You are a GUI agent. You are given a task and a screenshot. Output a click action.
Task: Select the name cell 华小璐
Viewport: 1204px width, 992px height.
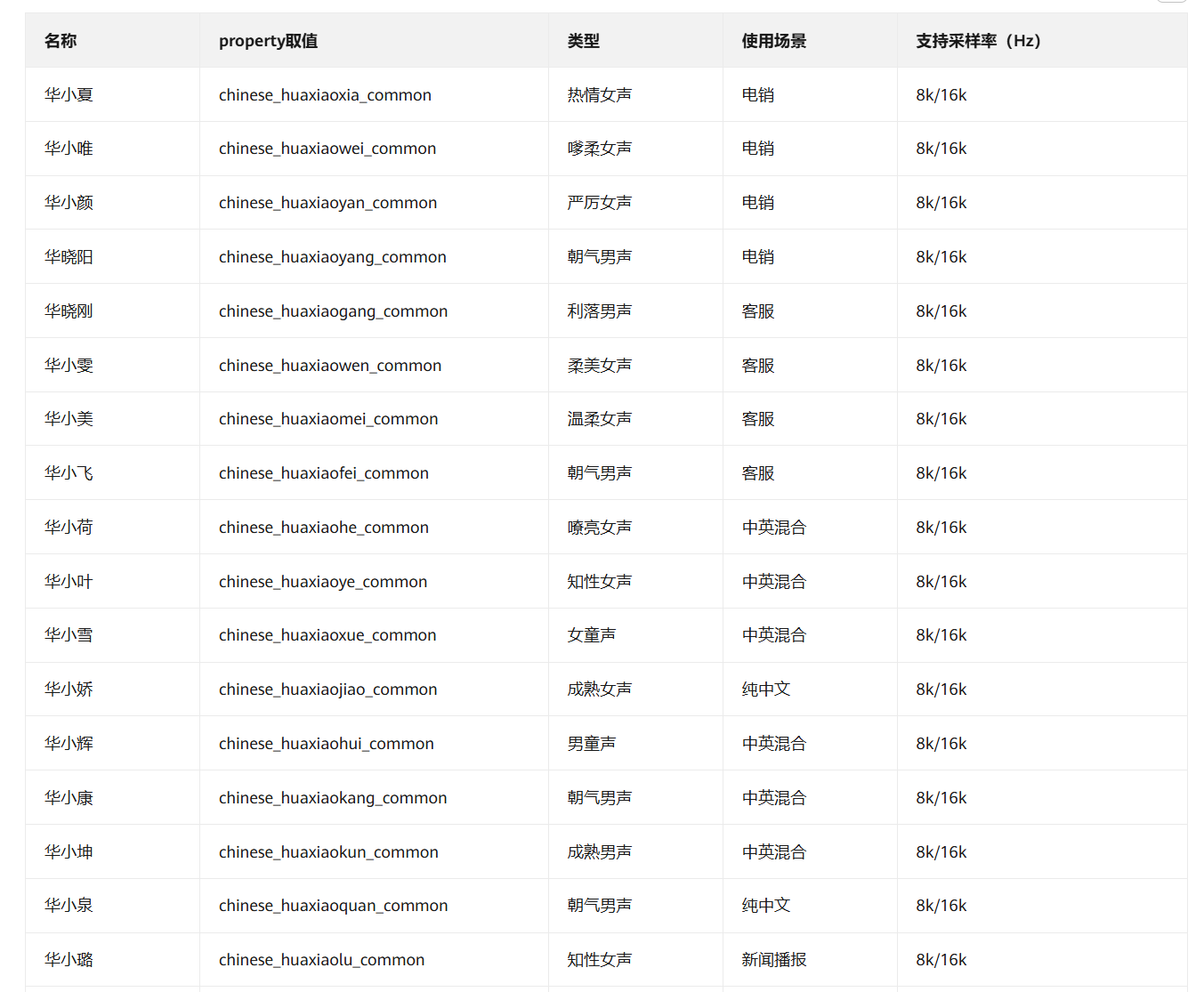[69, 960]
